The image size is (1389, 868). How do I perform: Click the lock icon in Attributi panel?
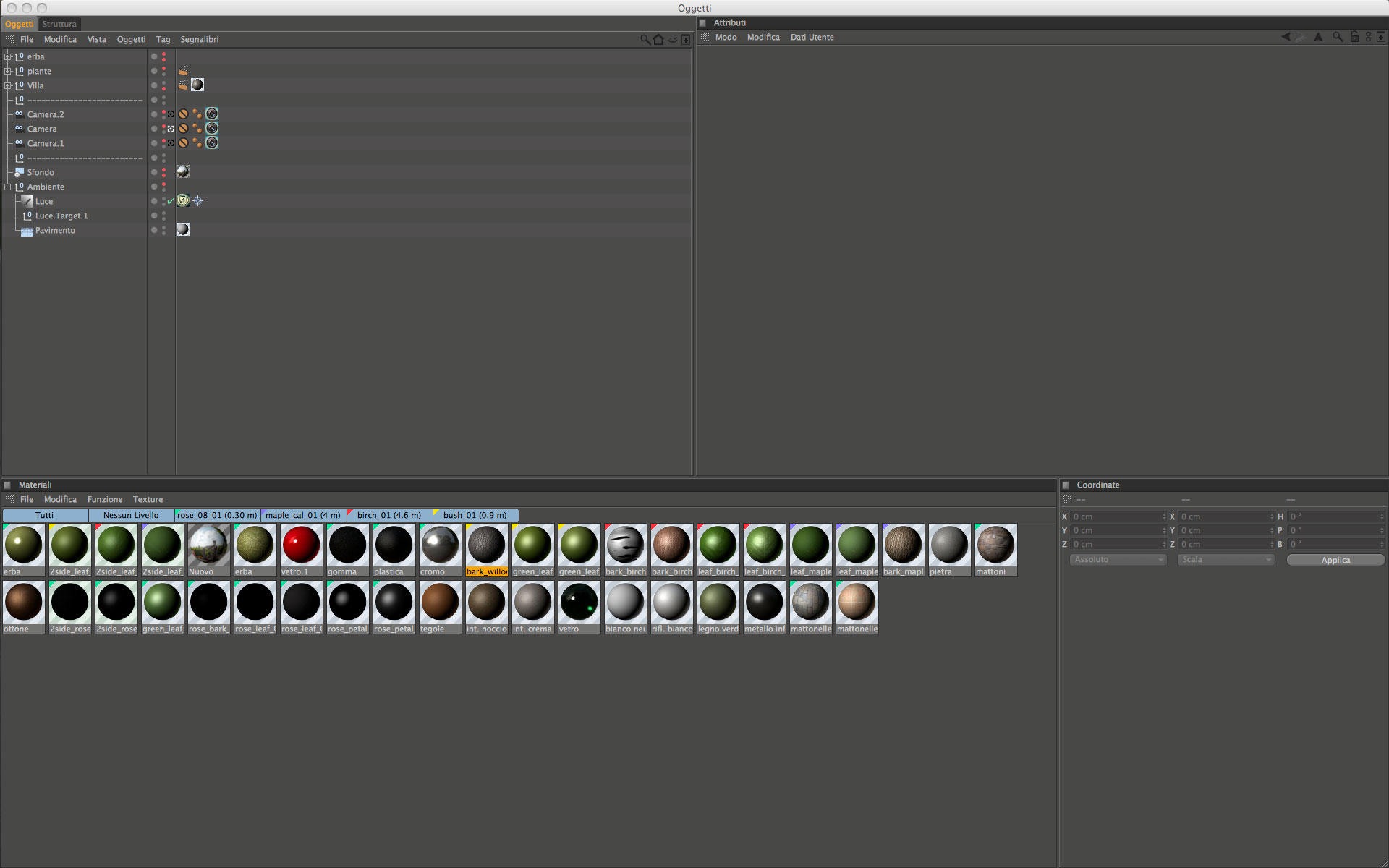[x=1354, y=37]
